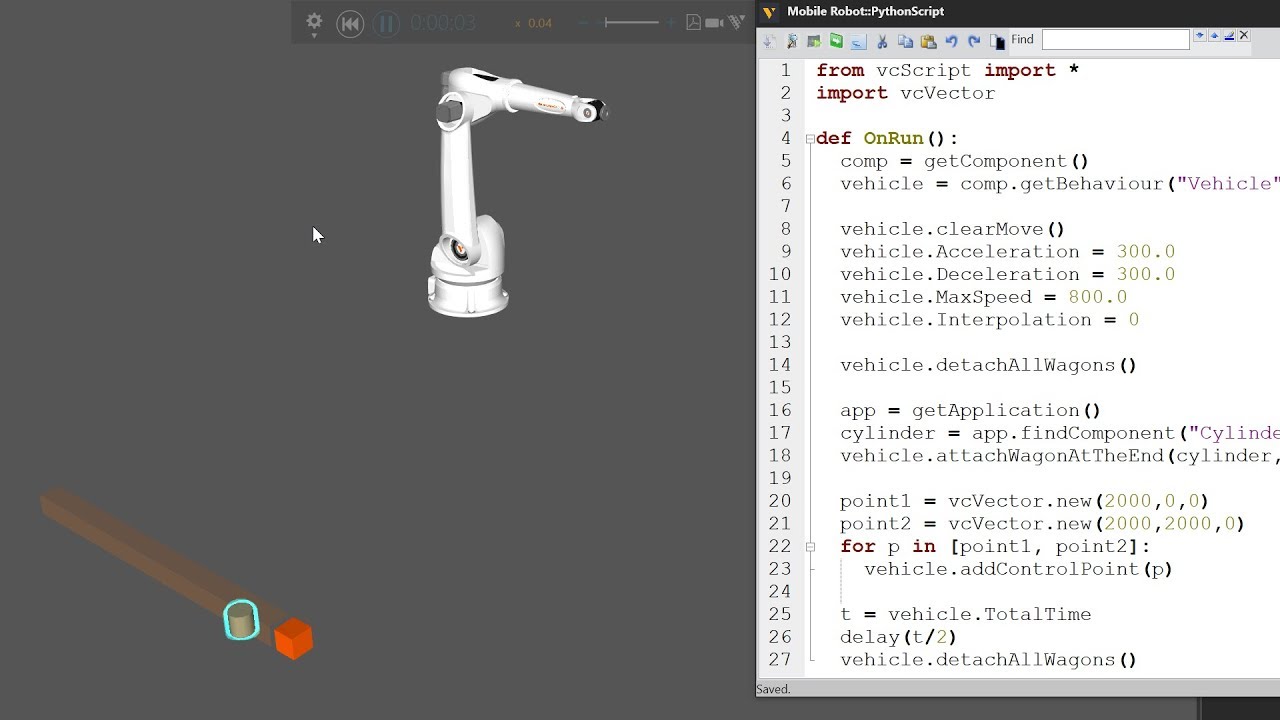The height and width of the screenshot is (720, 1280).
Task: Click the Cut scissors icon
Action: coord(882,41)
